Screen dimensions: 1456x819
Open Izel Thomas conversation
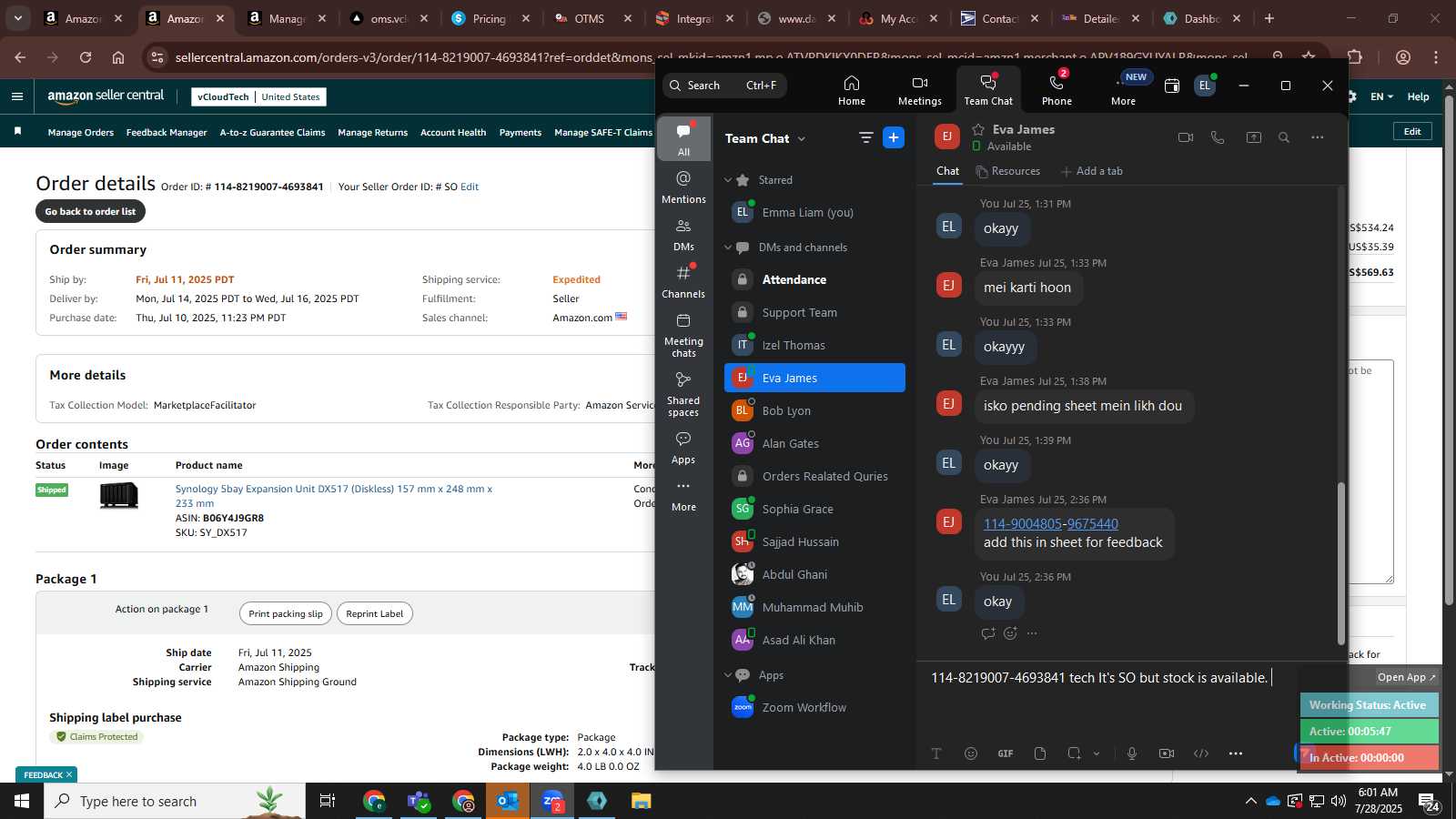coord(814,345)
